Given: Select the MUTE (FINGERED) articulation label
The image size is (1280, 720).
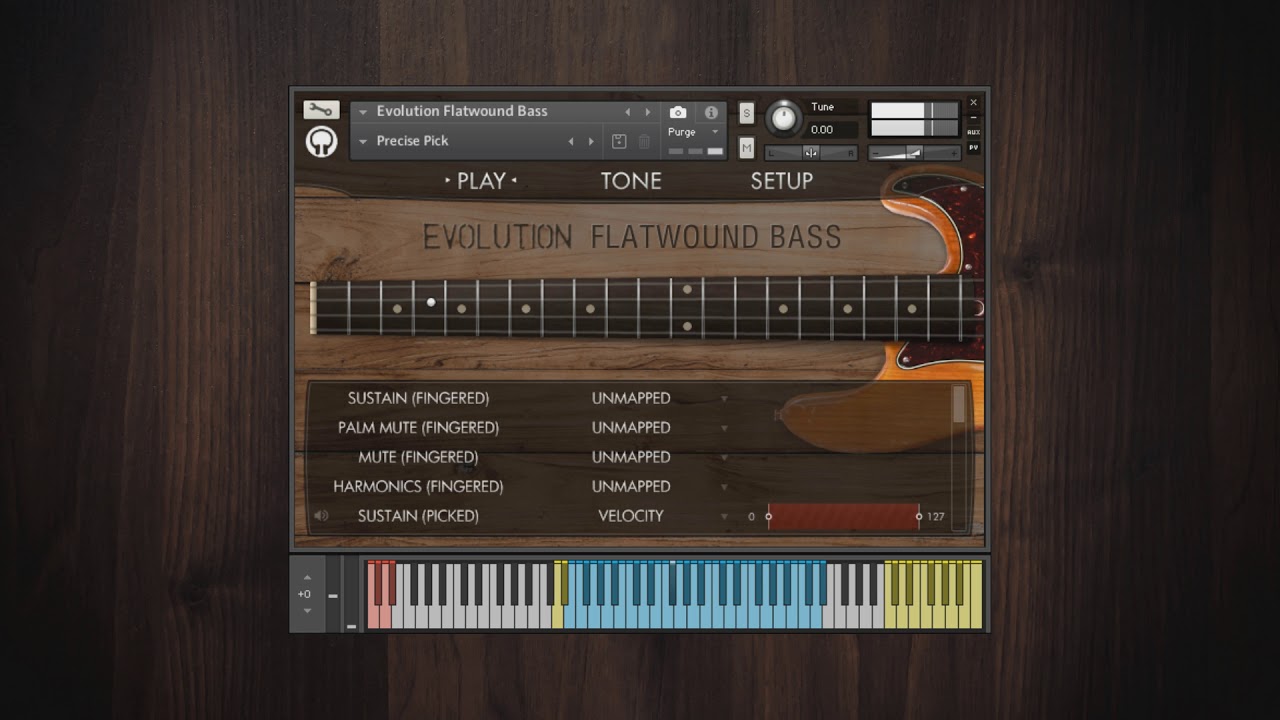Looking at the screenshot, I should (418, 457).
